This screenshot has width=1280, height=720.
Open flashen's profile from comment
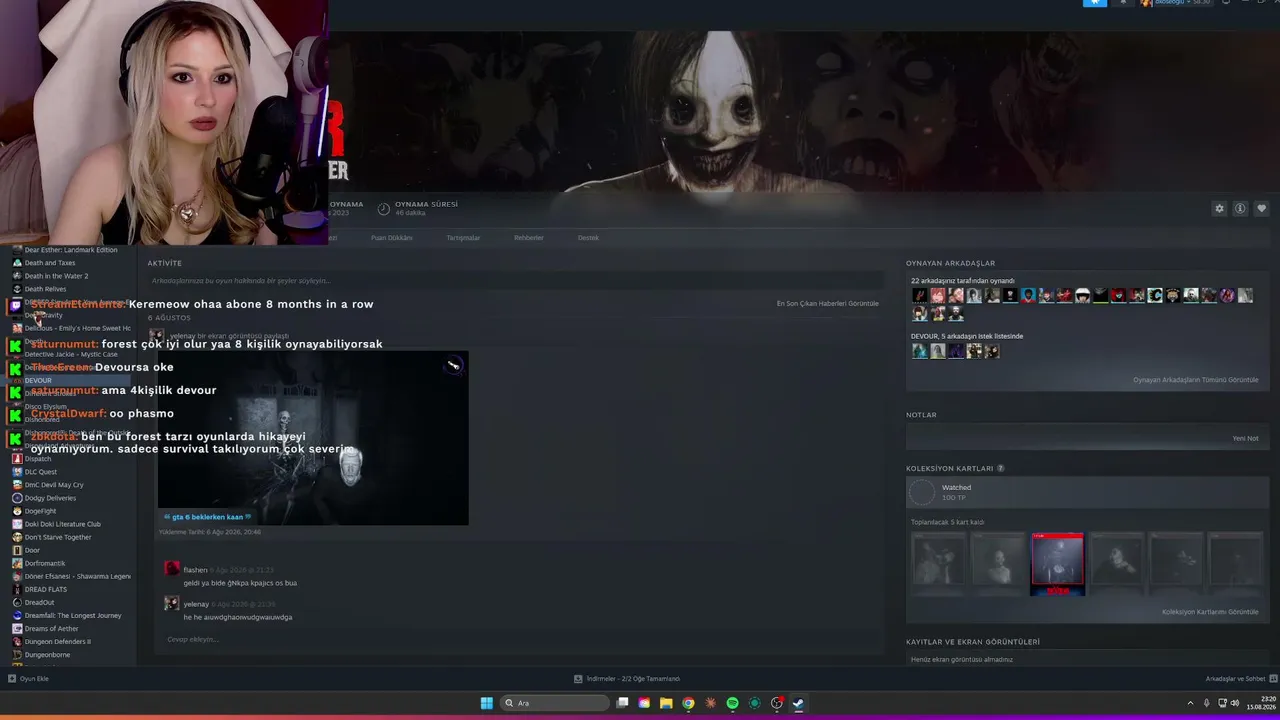pos(195,570)
